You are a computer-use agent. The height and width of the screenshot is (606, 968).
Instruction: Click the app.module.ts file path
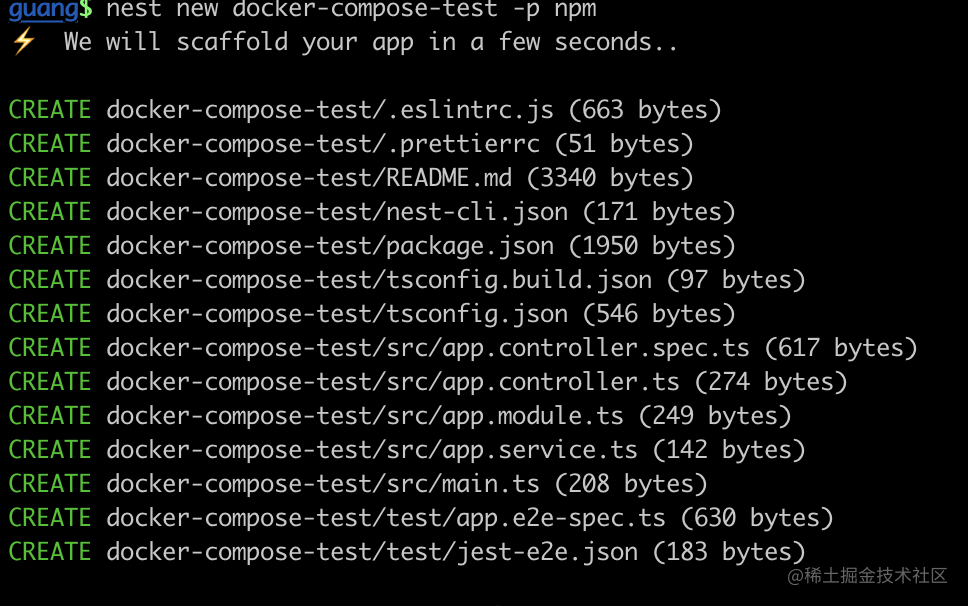pos(365,416)
